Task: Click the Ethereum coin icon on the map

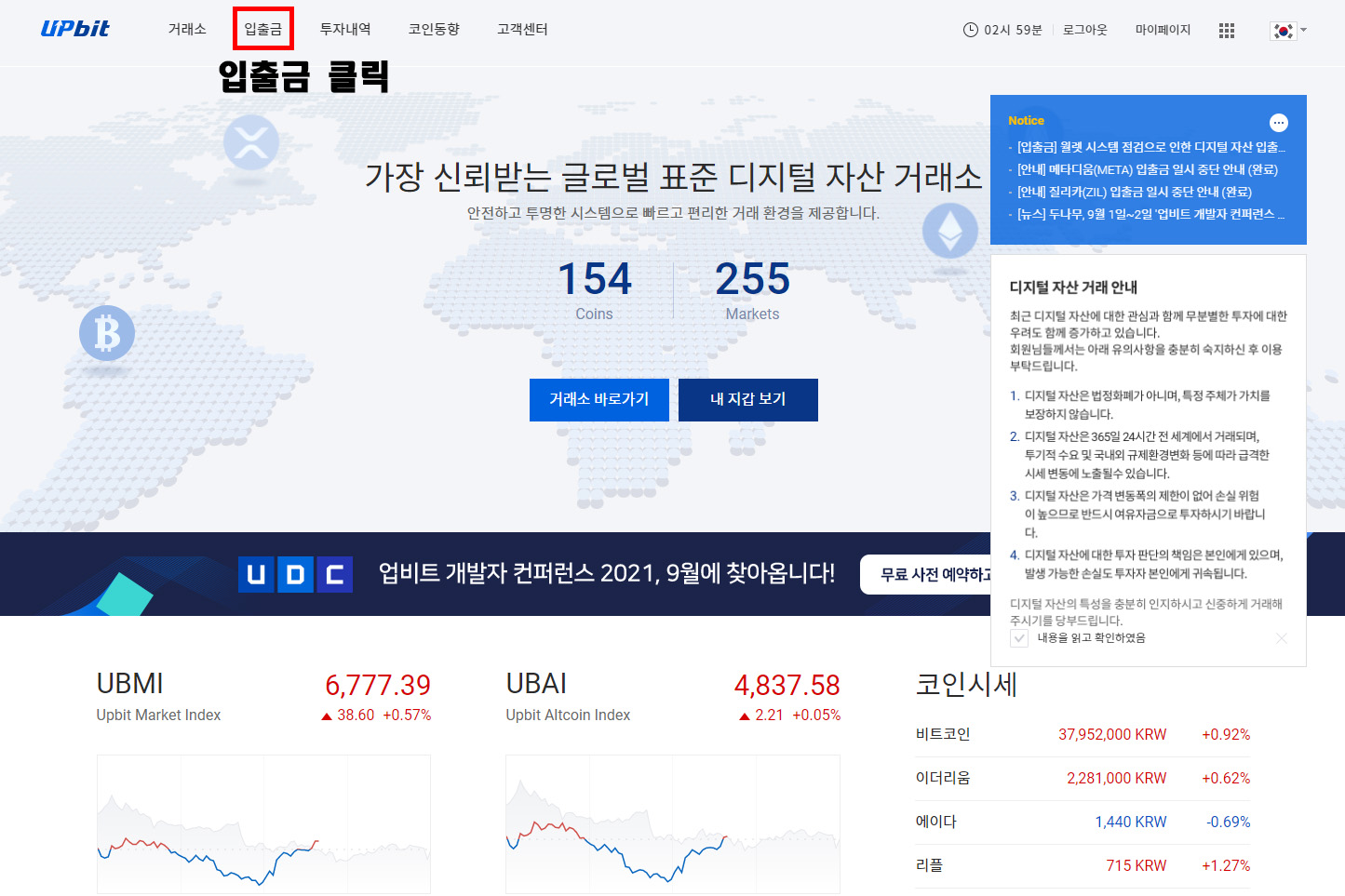Action: pyautogui.click(x=949, y=230)
